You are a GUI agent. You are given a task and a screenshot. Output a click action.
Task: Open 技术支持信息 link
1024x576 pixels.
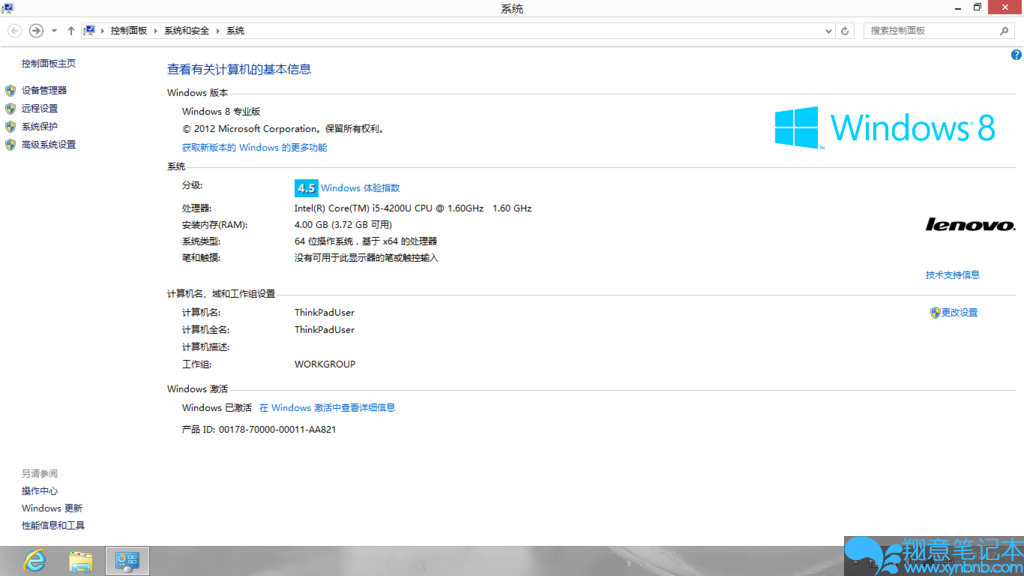(952, 275)
